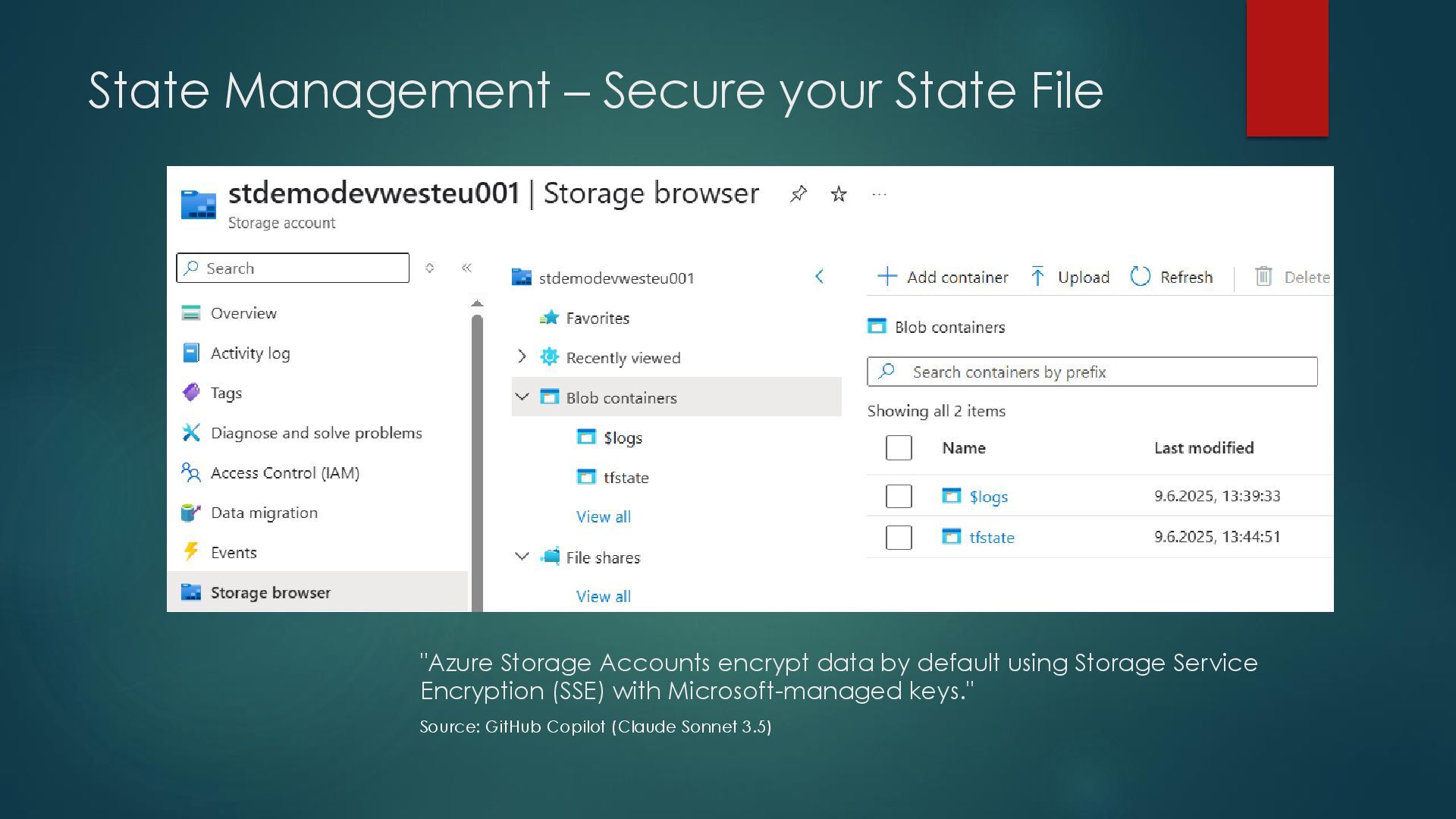Open the tfstate container link in the list

coord(991,537)
